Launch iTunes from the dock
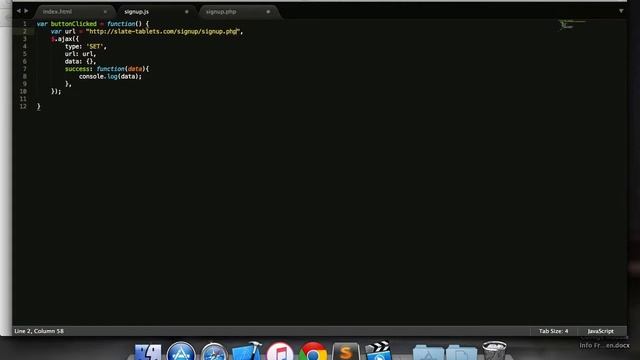 [280, 351]
